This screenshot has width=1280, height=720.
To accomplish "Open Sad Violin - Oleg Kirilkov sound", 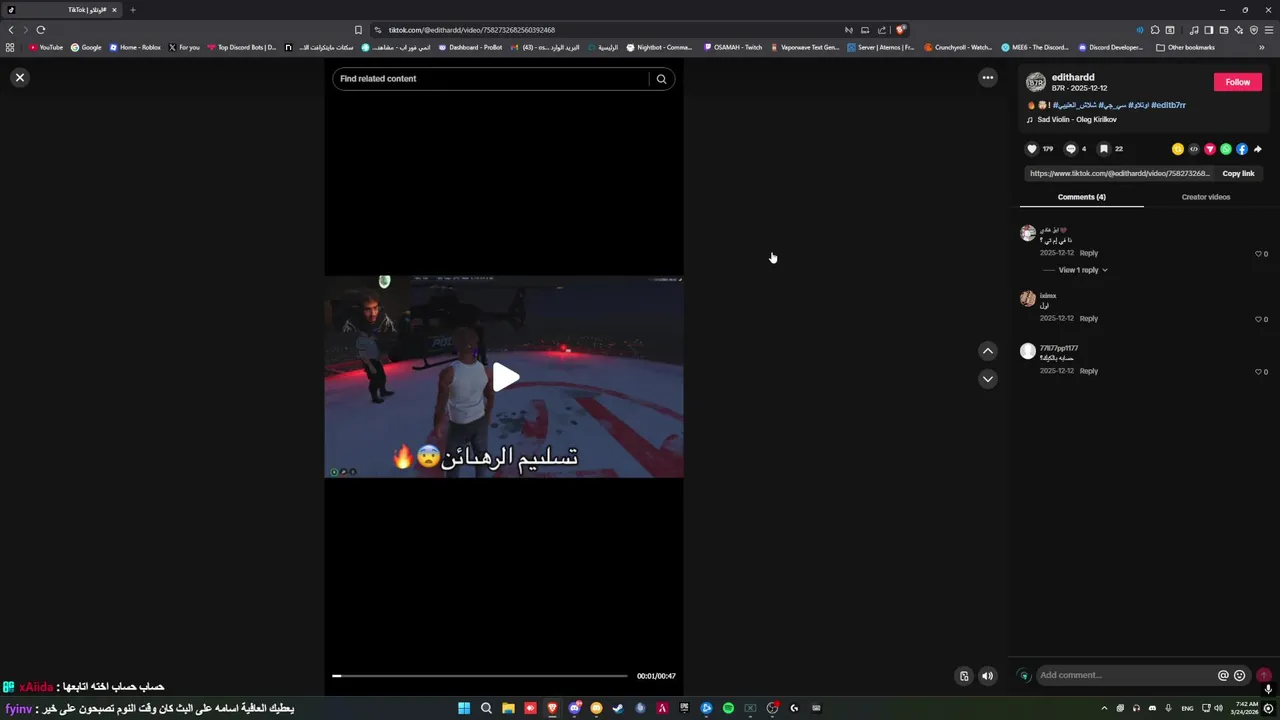I will [1077, 120].
